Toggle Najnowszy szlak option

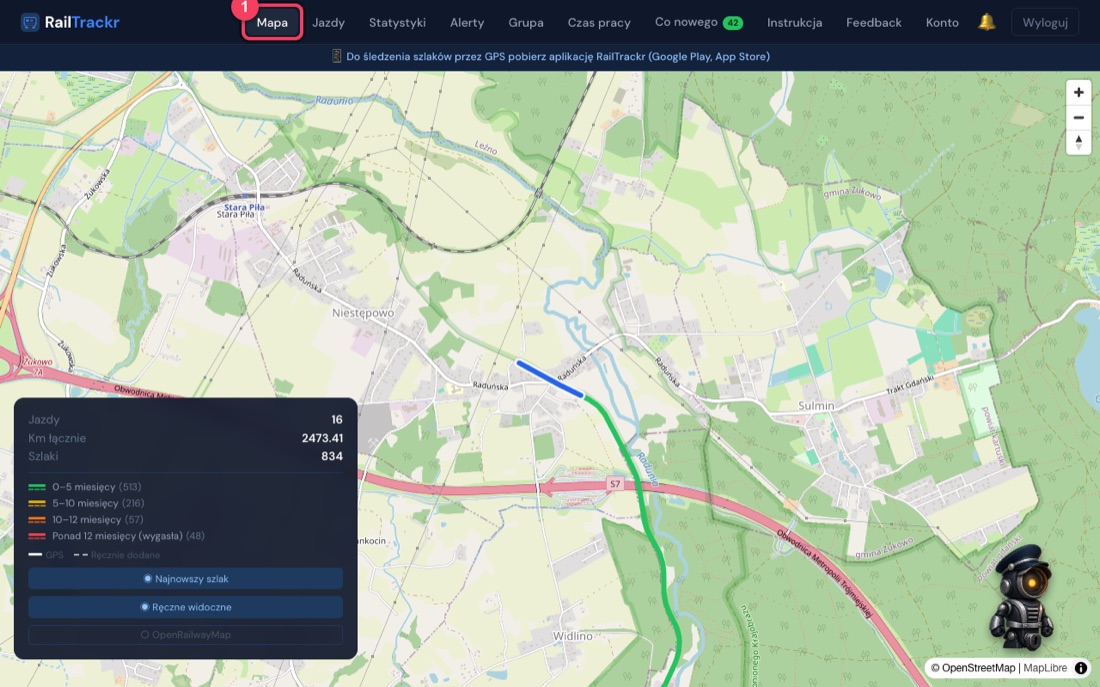[x=185, y=579]
